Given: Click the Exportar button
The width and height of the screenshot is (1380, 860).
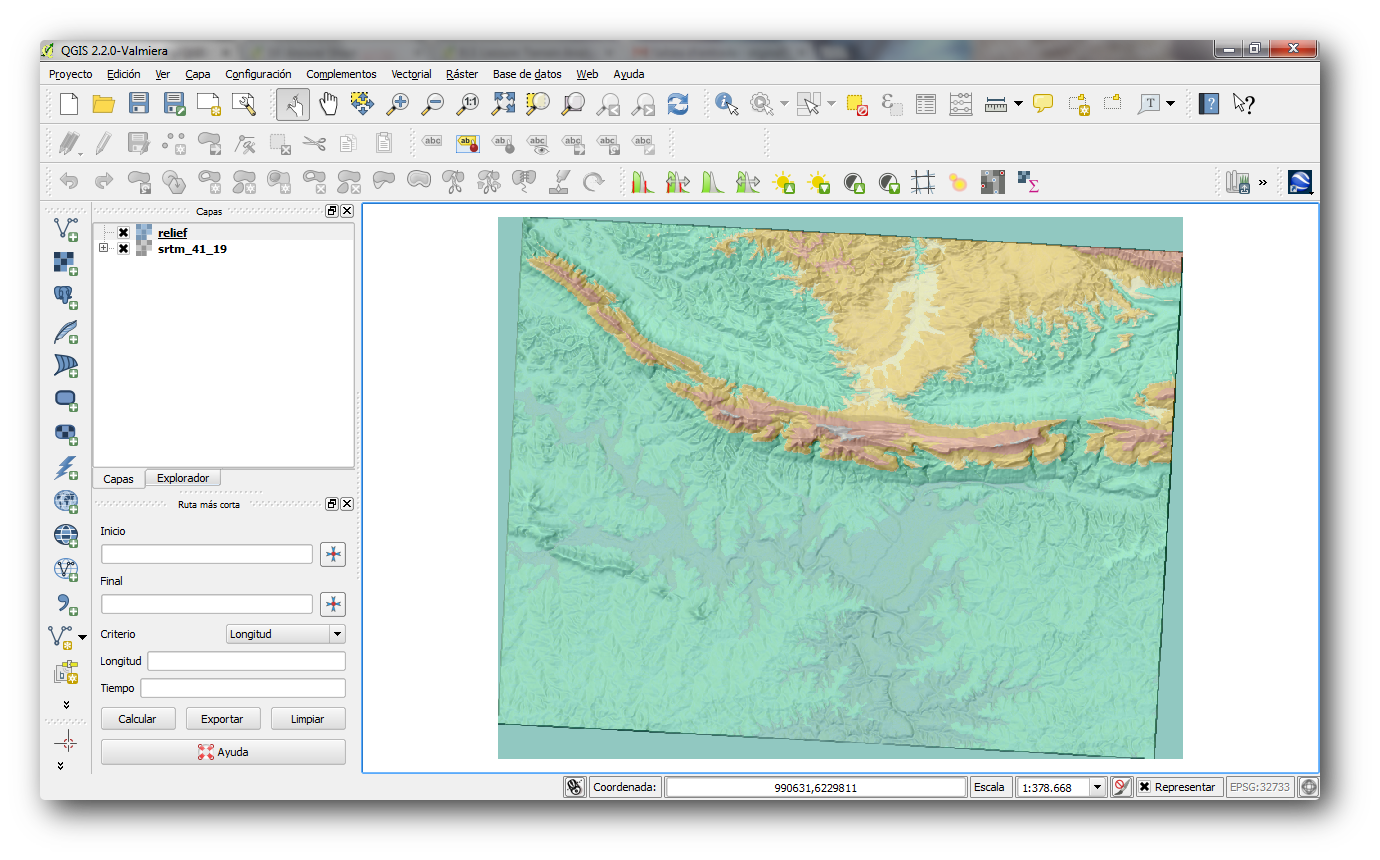Looking at the screenshot, I should pyautogui.click(x=222, y=719).
